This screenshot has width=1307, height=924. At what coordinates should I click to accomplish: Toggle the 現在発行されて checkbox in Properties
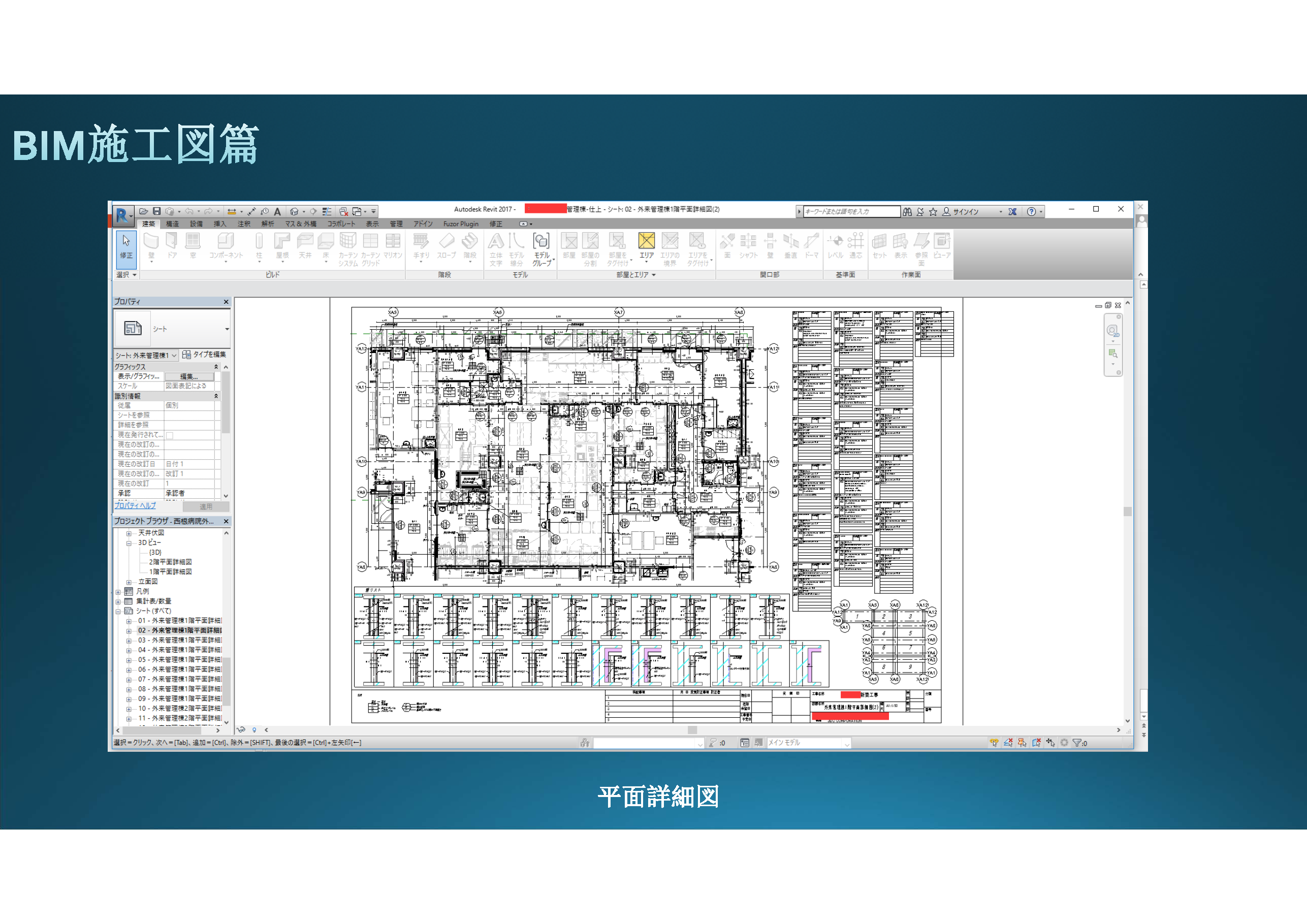(x=170, y=435)
